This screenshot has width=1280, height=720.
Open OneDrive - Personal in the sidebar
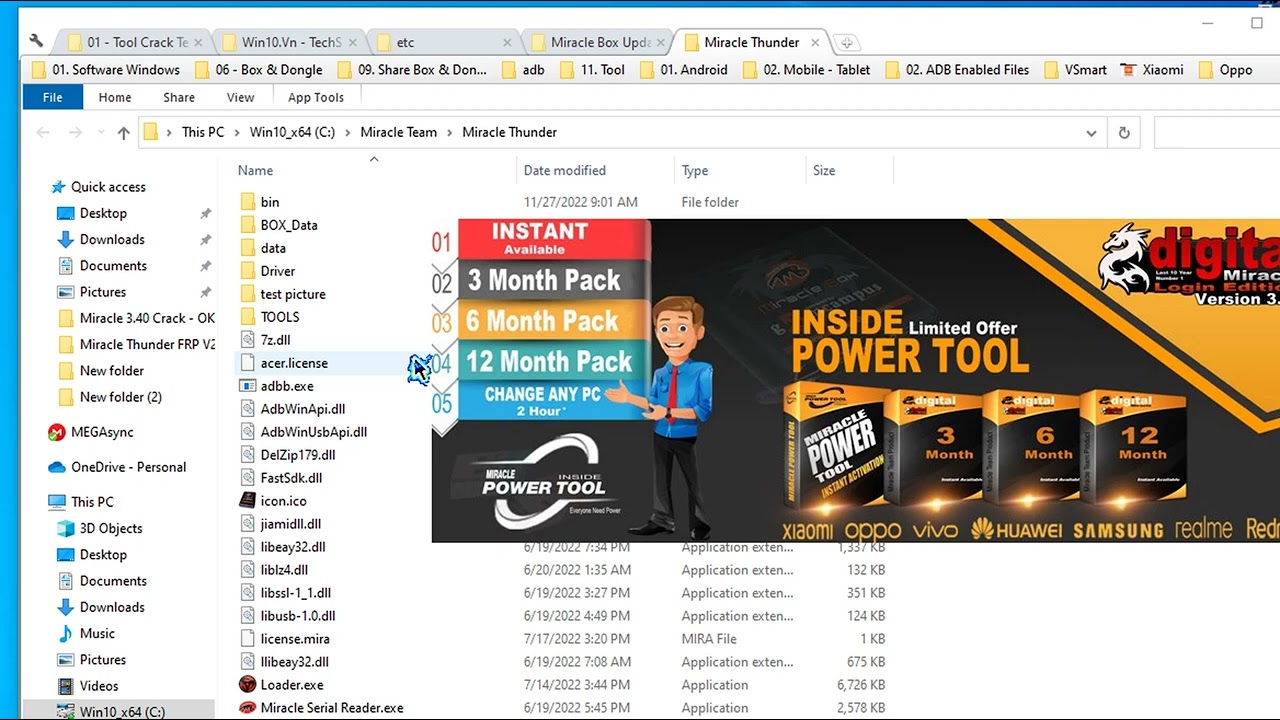(x=128, y=467)
